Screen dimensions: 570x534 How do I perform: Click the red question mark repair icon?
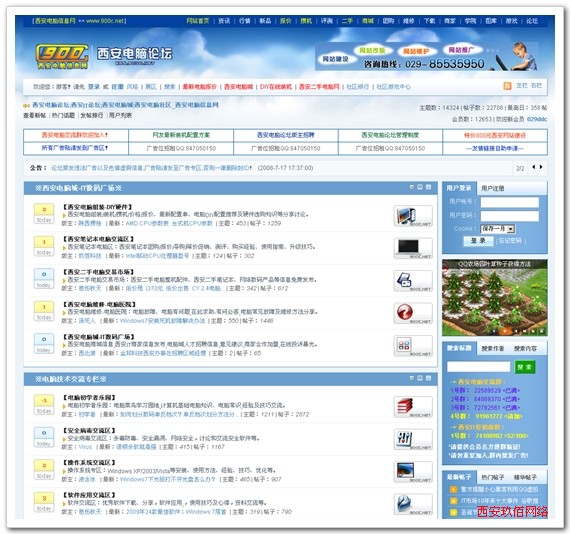413,313
